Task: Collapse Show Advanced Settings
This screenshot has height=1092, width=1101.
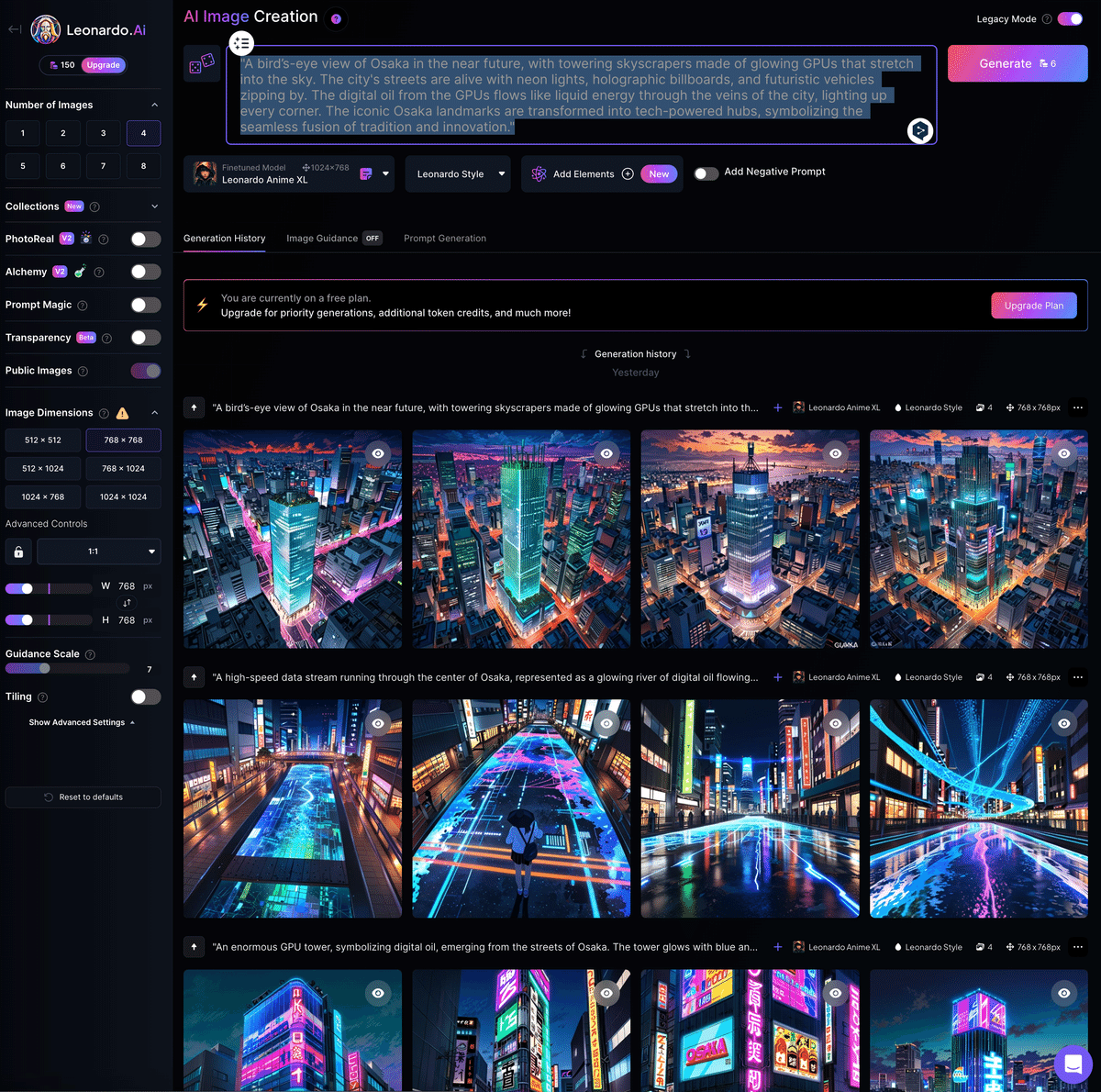Action: (82, 722)
